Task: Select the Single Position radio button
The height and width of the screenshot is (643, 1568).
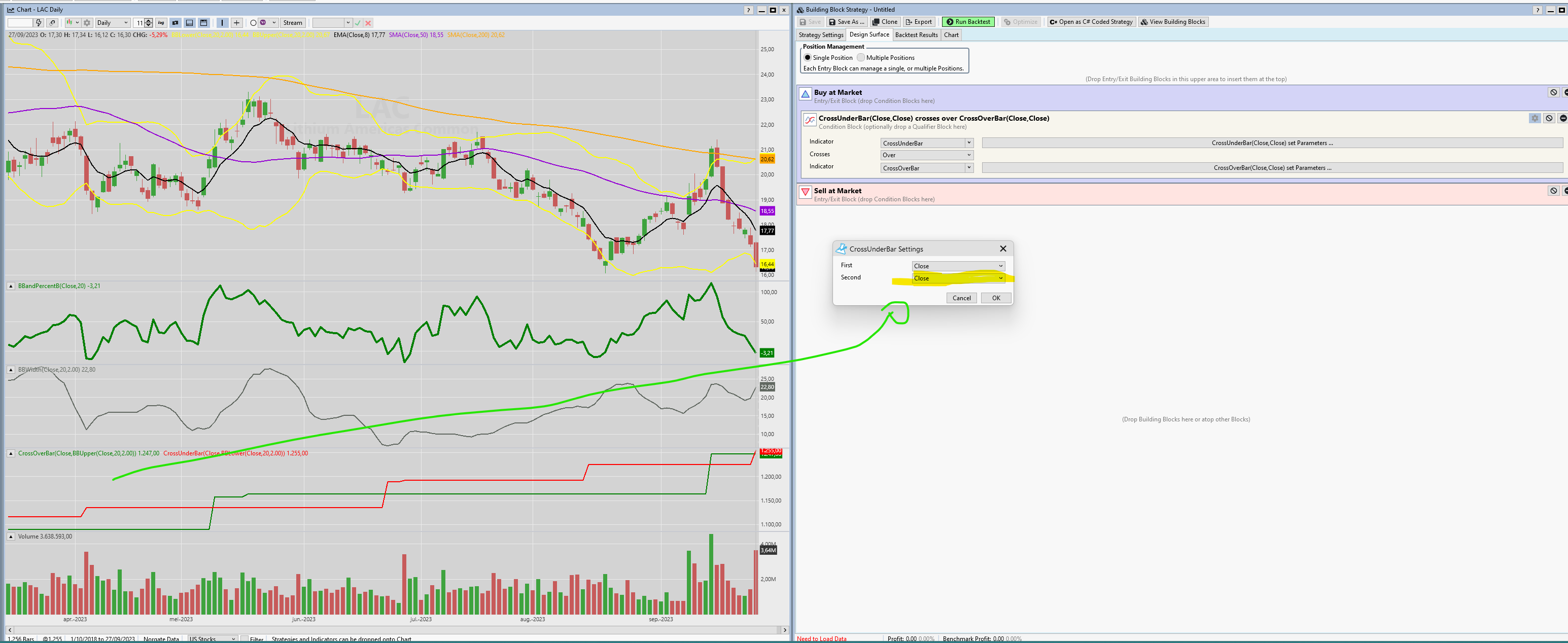Action: tap(808, 58)
